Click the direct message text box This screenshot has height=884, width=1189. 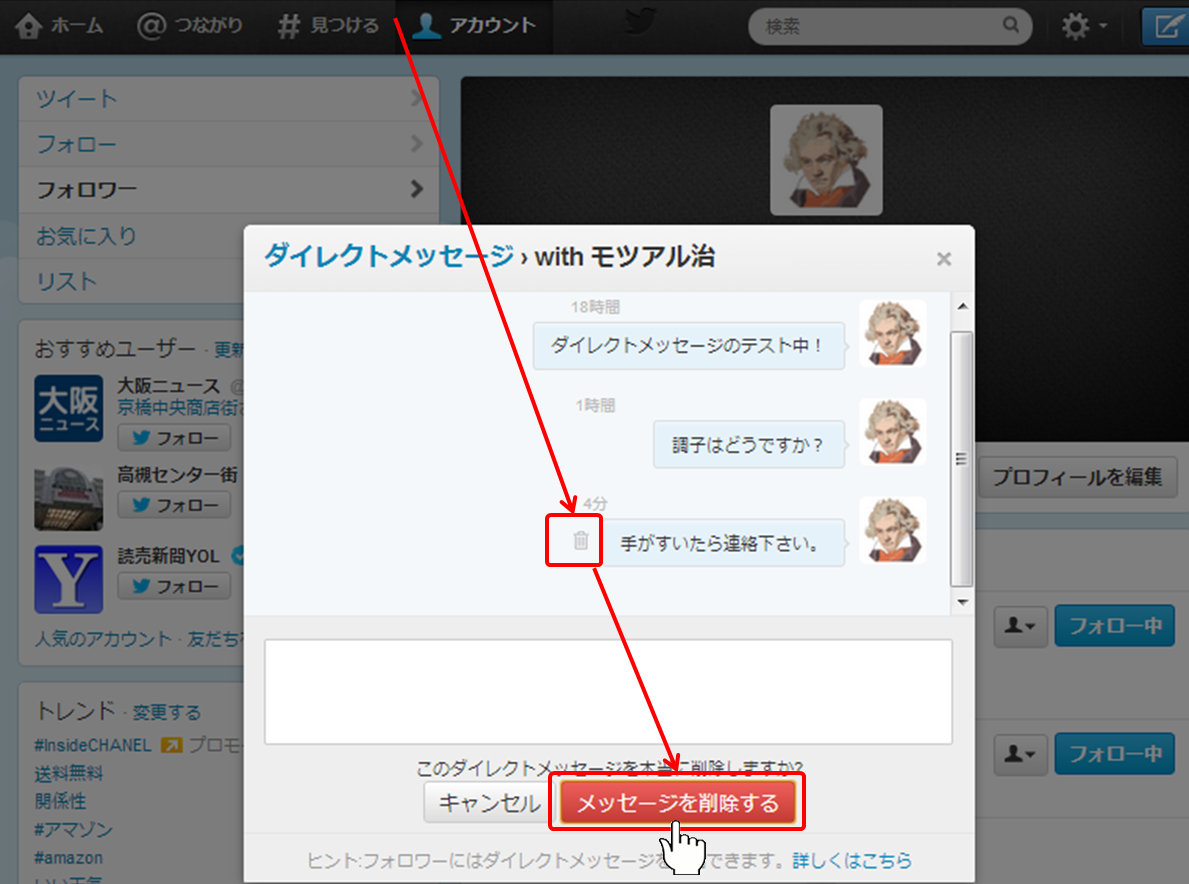click(607, 691)
